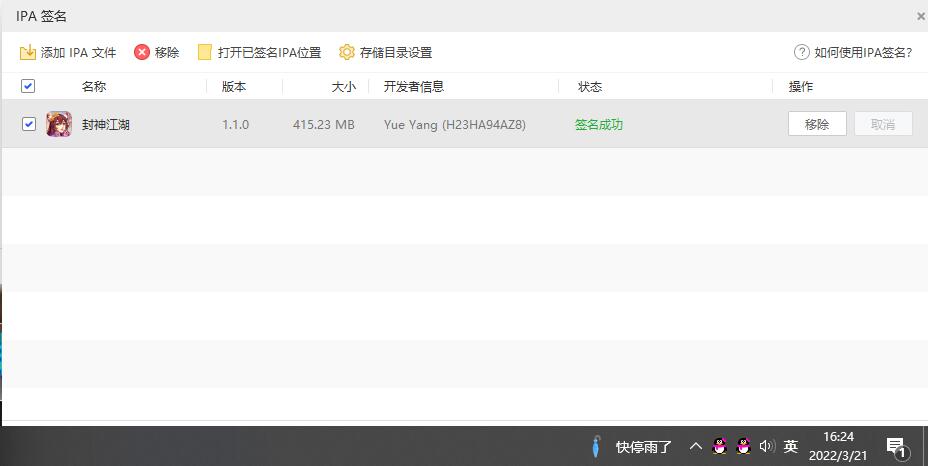This screenshot has height=466, width=928.
Task: Select the 封神江湖 app name text
Action: pos(106,125)
